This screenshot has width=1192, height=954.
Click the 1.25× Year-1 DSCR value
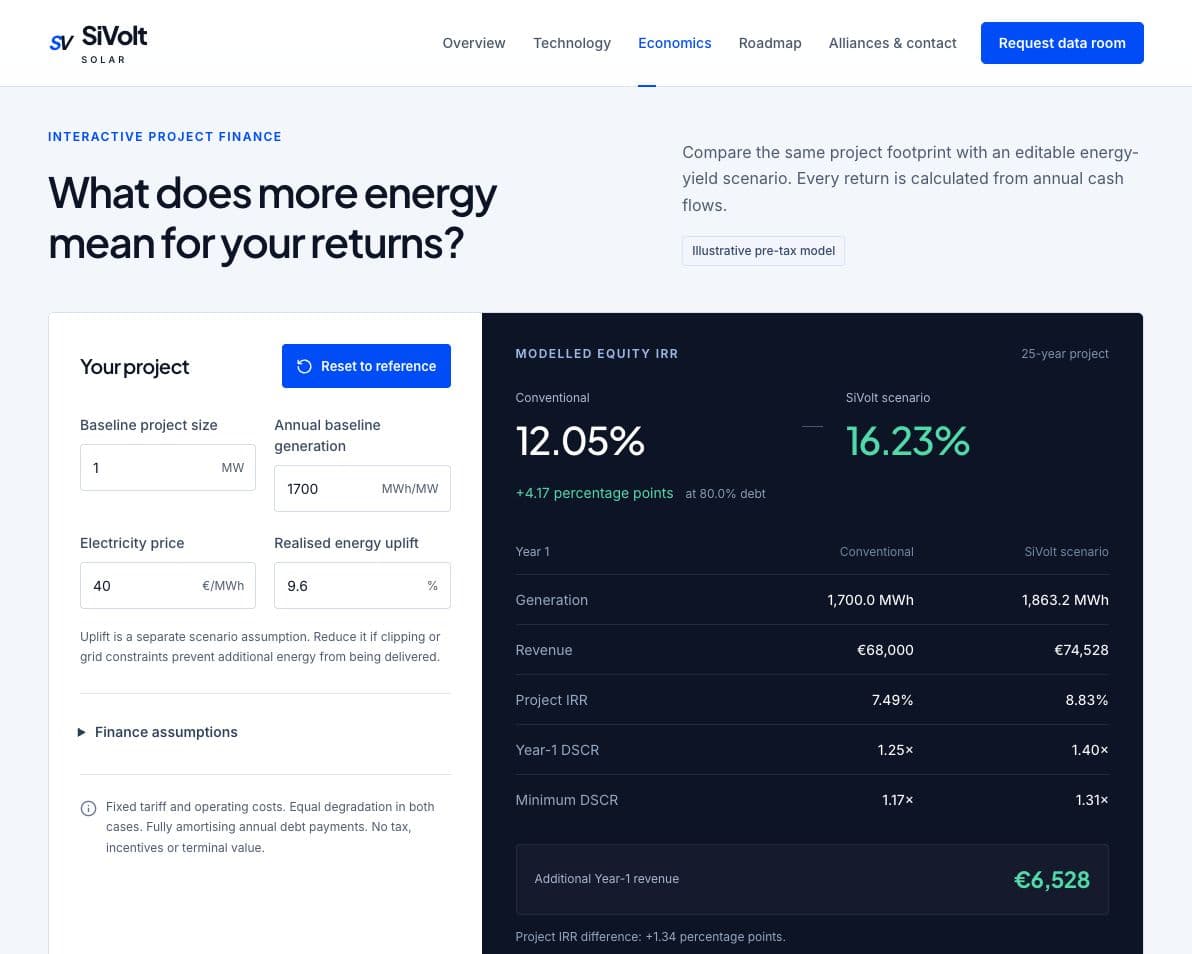pos(896,750)
